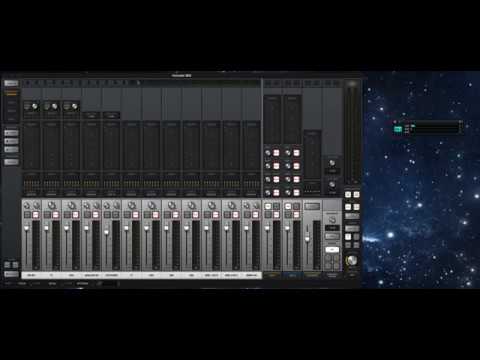This screenshot has width=480, height=360.
Task: Click the wide button at the sidebar bottom
Action: coord(11,274)
